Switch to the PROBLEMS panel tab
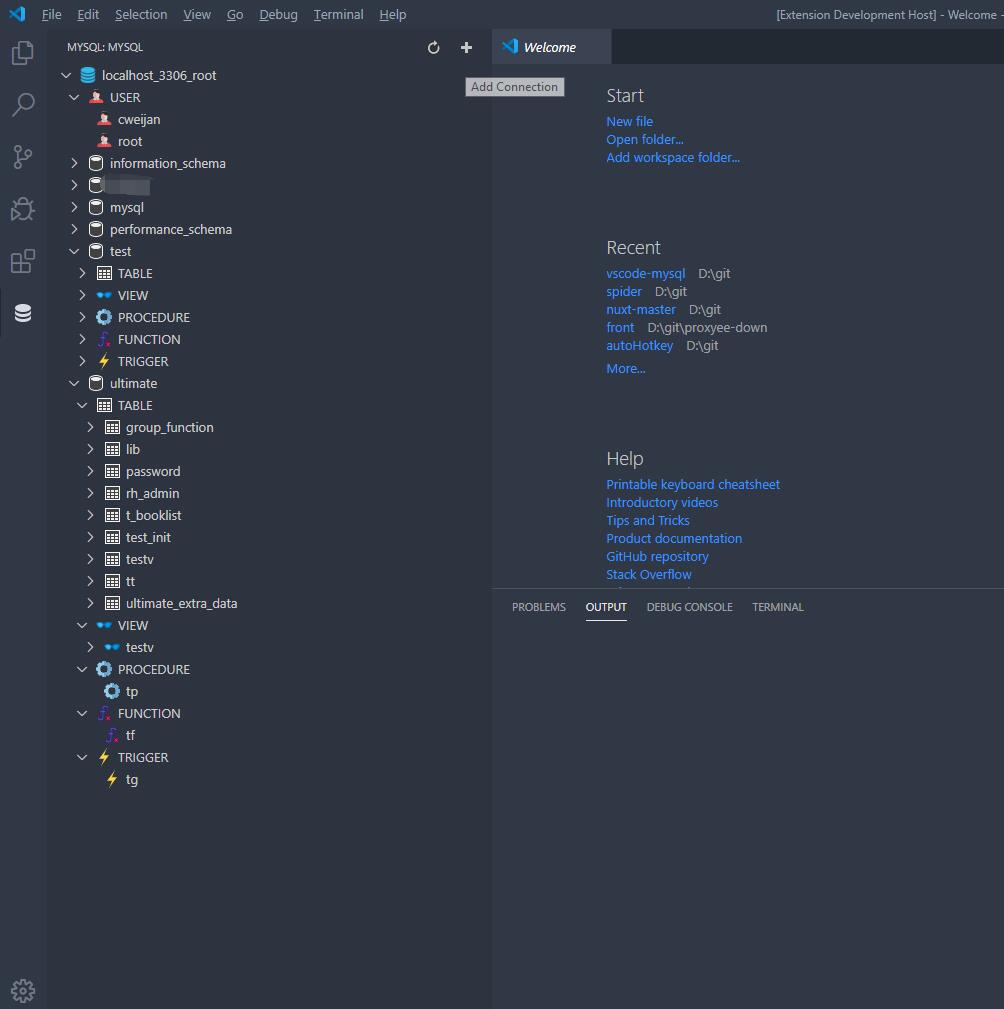 pos(539,607)
